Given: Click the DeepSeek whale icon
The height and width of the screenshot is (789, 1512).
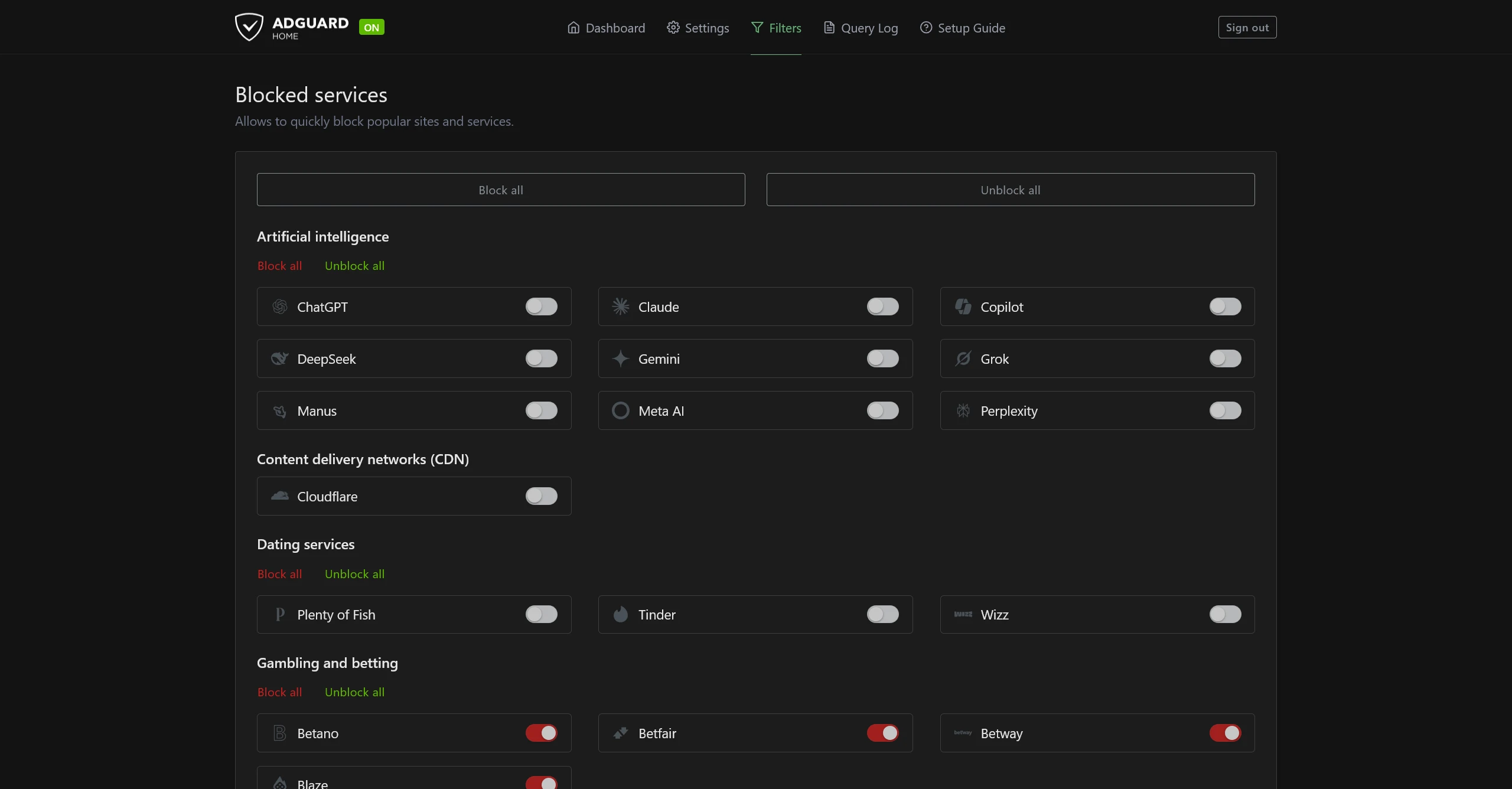Looking at the screenshot, I should pyautogui.click(x=280, y=358).
